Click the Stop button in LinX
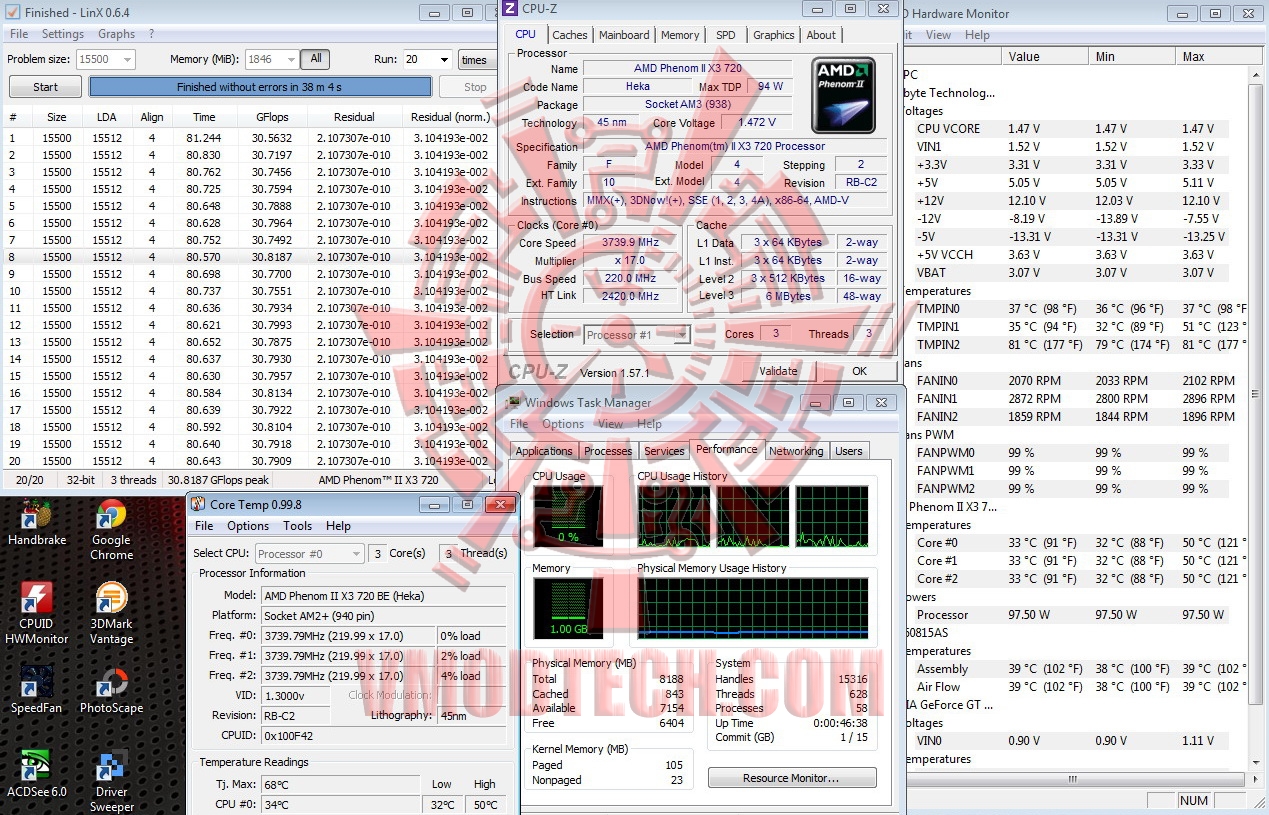Image resolution: width=1269 pixels, height=815 pixels. (x=475, y=87)
